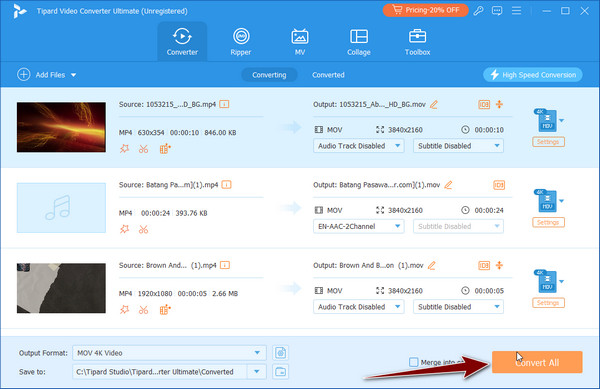Click enhance video icon for Brown And file

pos(165,310)
